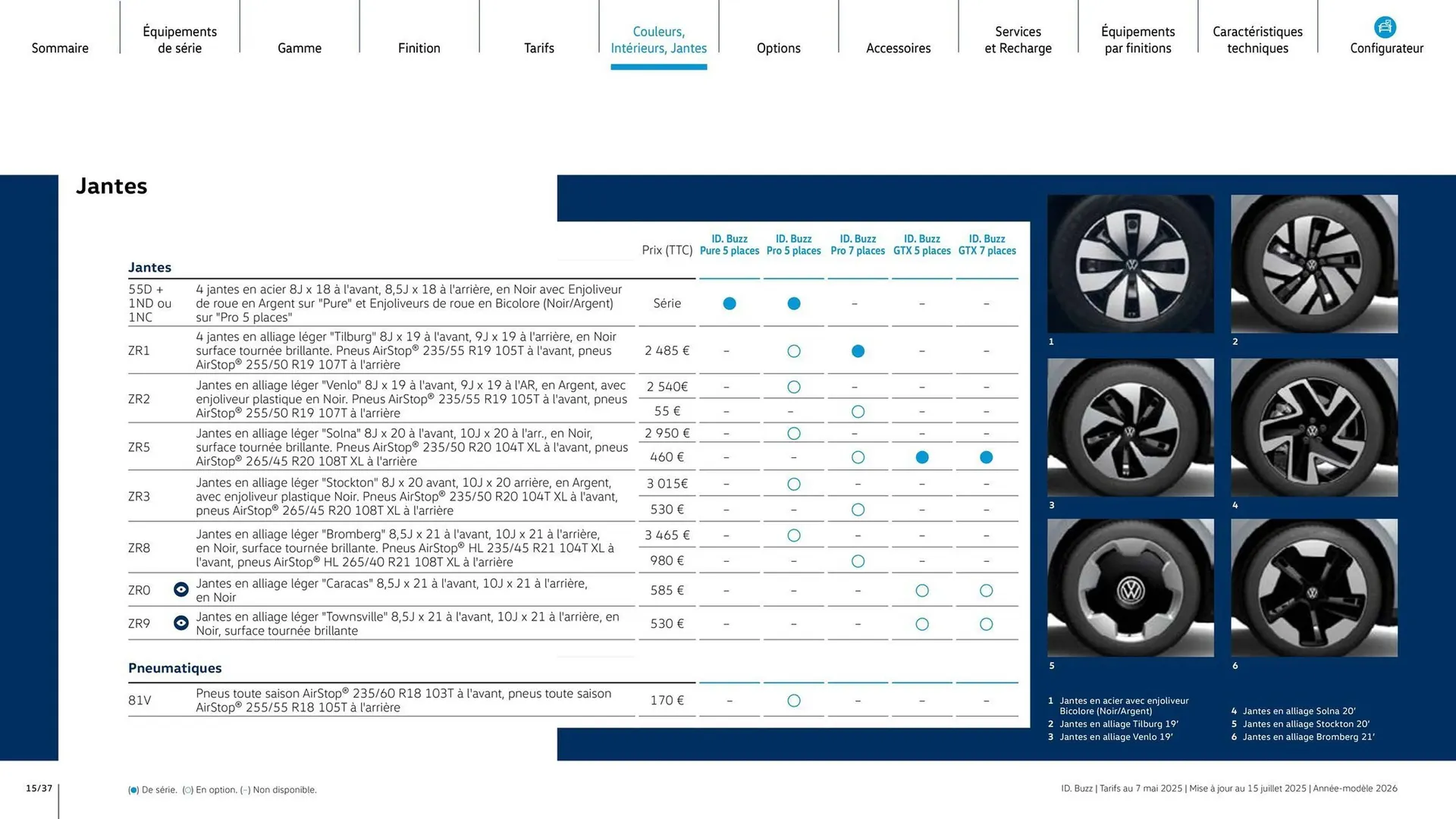Click the info arrow icon next to ZR9
The image size is (1456, 819).
pos(180,623)
